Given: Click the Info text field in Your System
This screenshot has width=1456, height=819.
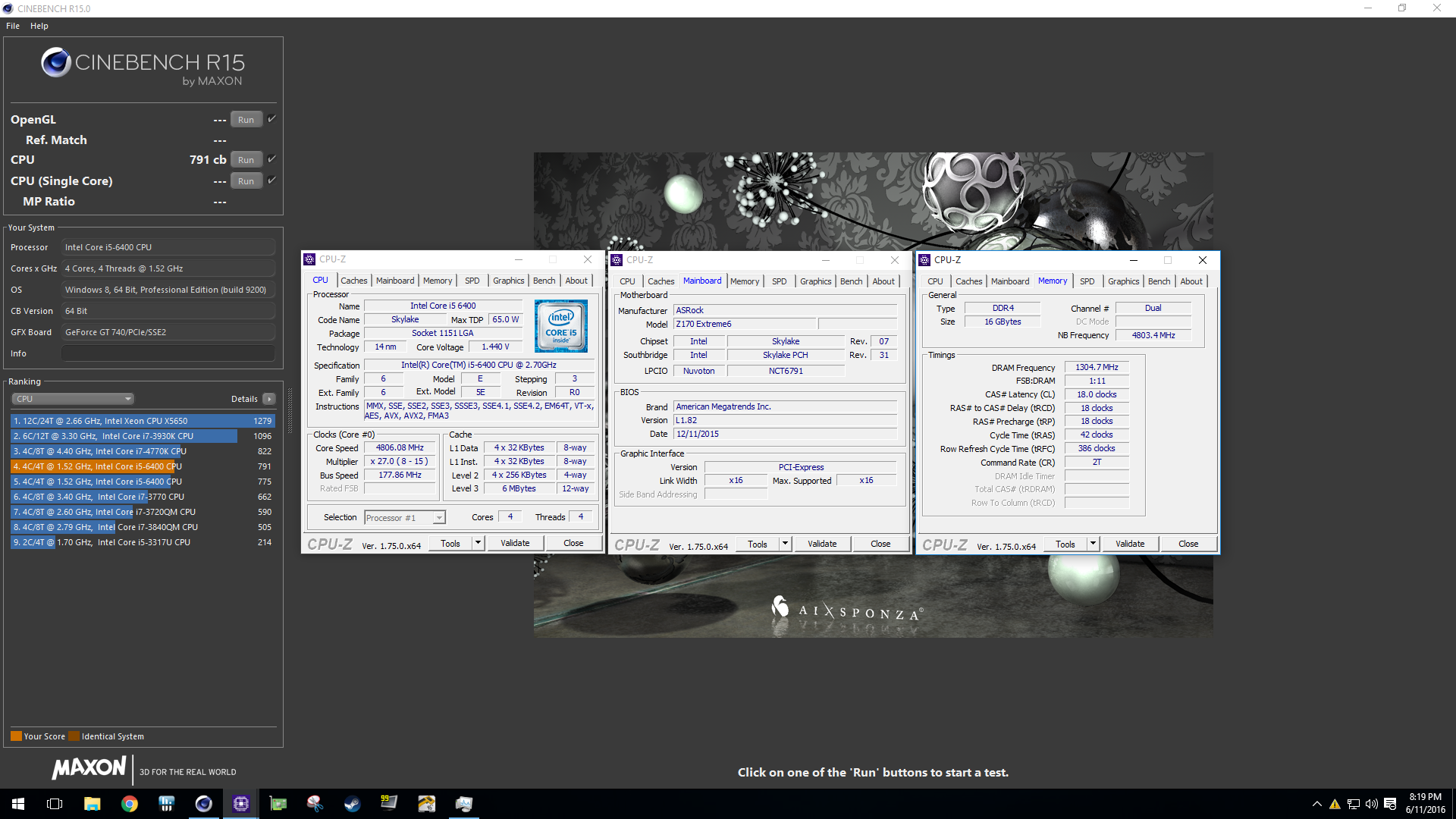Looking at the screenshot, I should [168, 353].
